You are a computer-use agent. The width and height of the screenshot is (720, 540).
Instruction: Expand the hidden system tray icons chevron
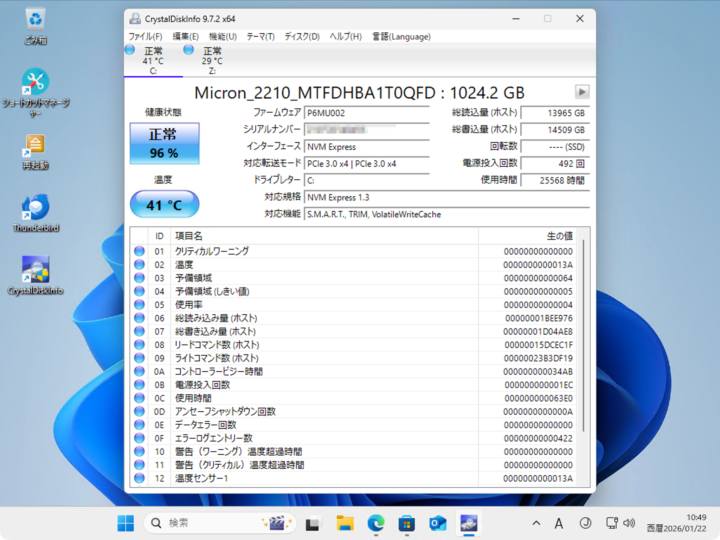click(537, 523)
